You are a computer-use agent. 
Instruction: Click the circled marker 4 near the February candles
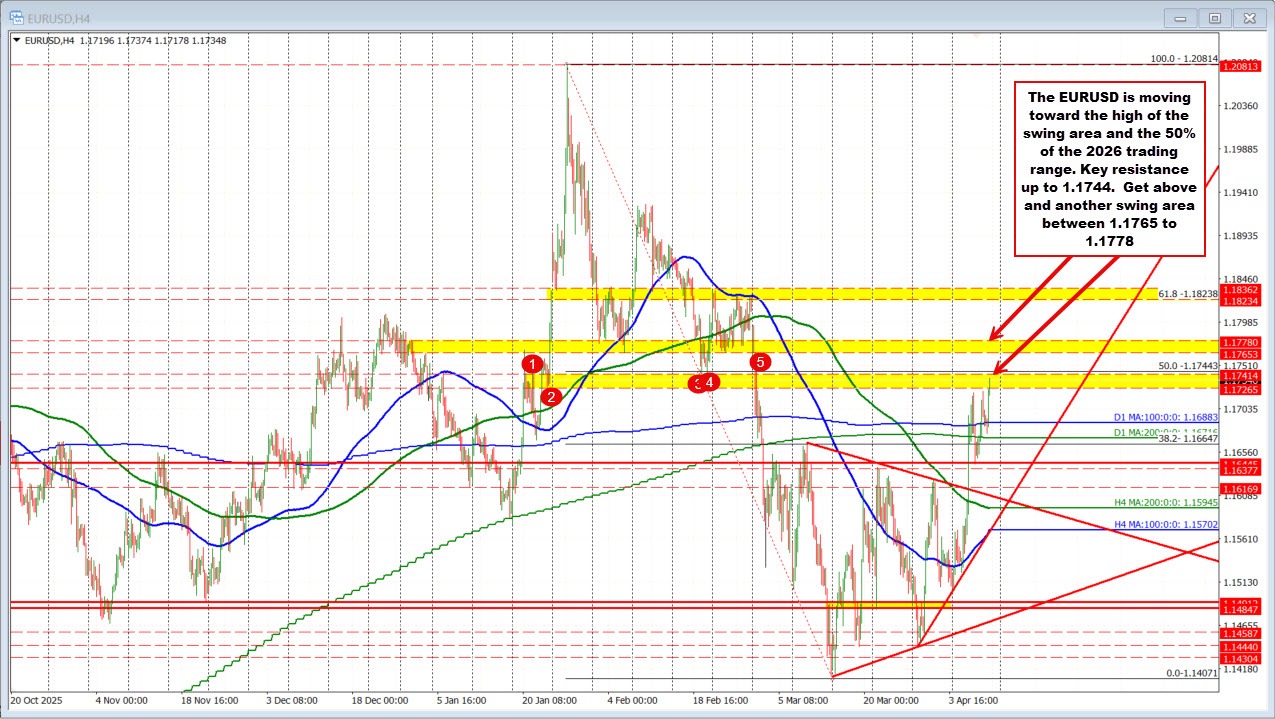[x=711, y=383]
